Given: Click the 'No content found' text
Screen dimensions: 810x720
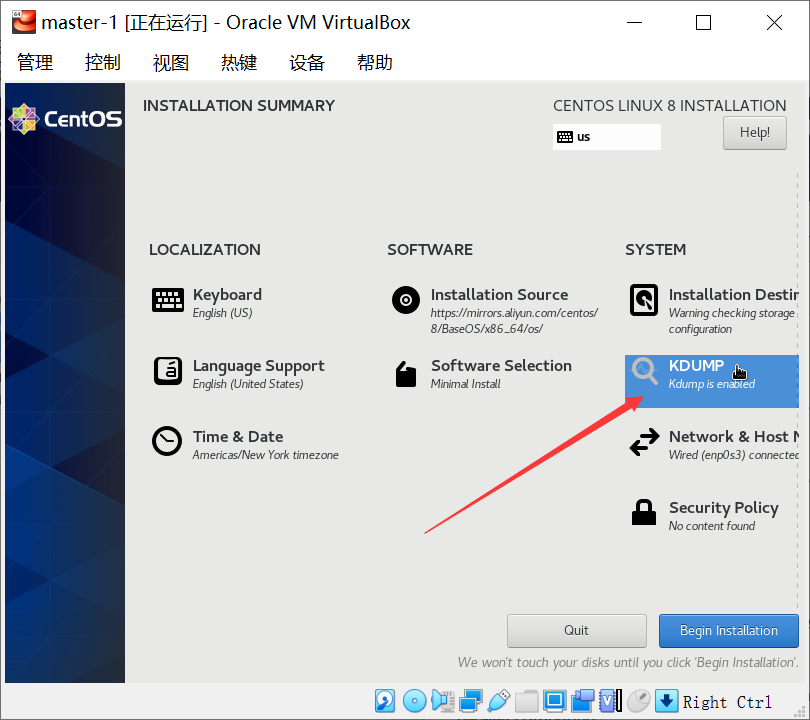Looking at the screenshot, I should [712, 526].
